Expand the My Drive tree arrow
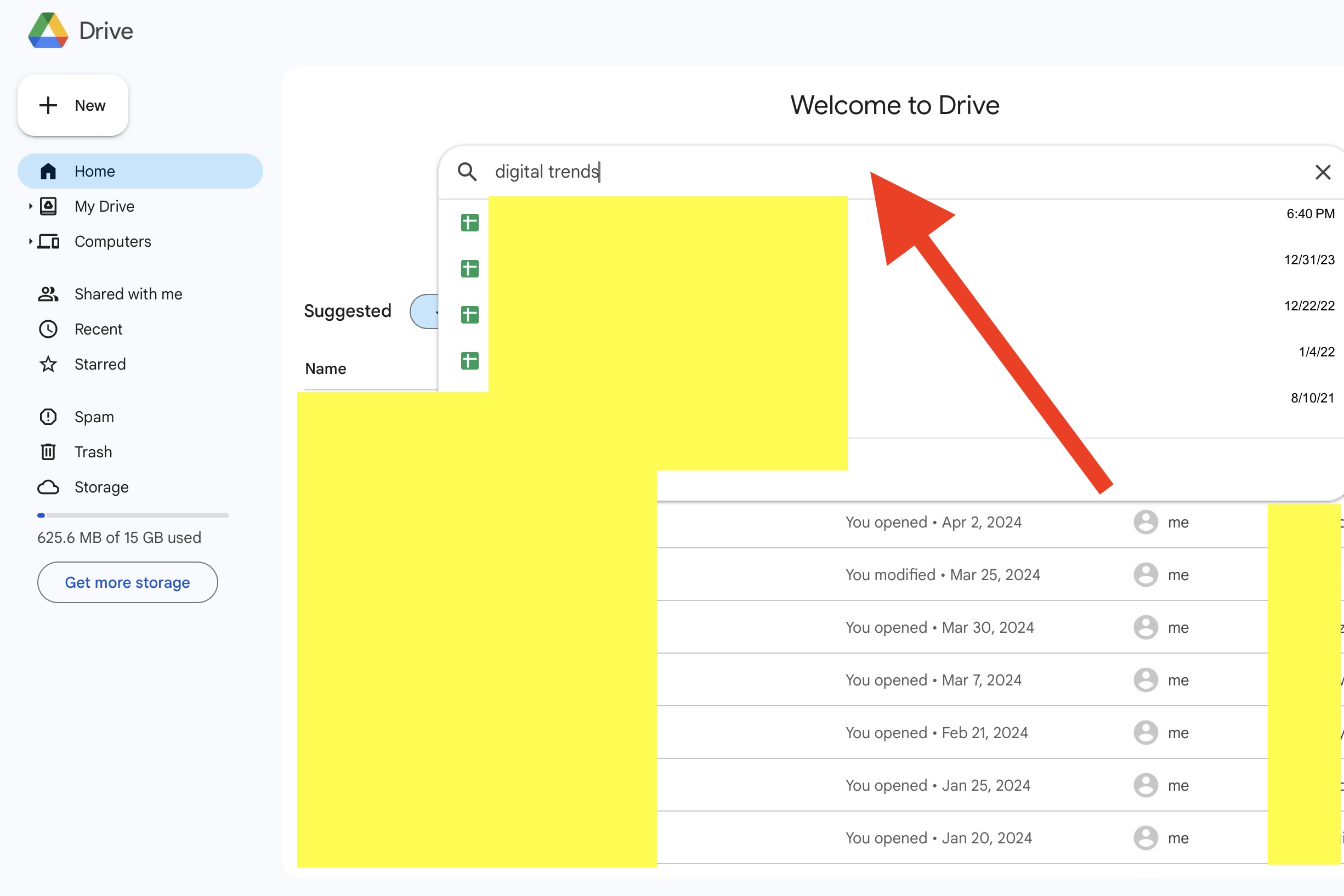This screenshot has width=1344, height=896. point(30,206)
